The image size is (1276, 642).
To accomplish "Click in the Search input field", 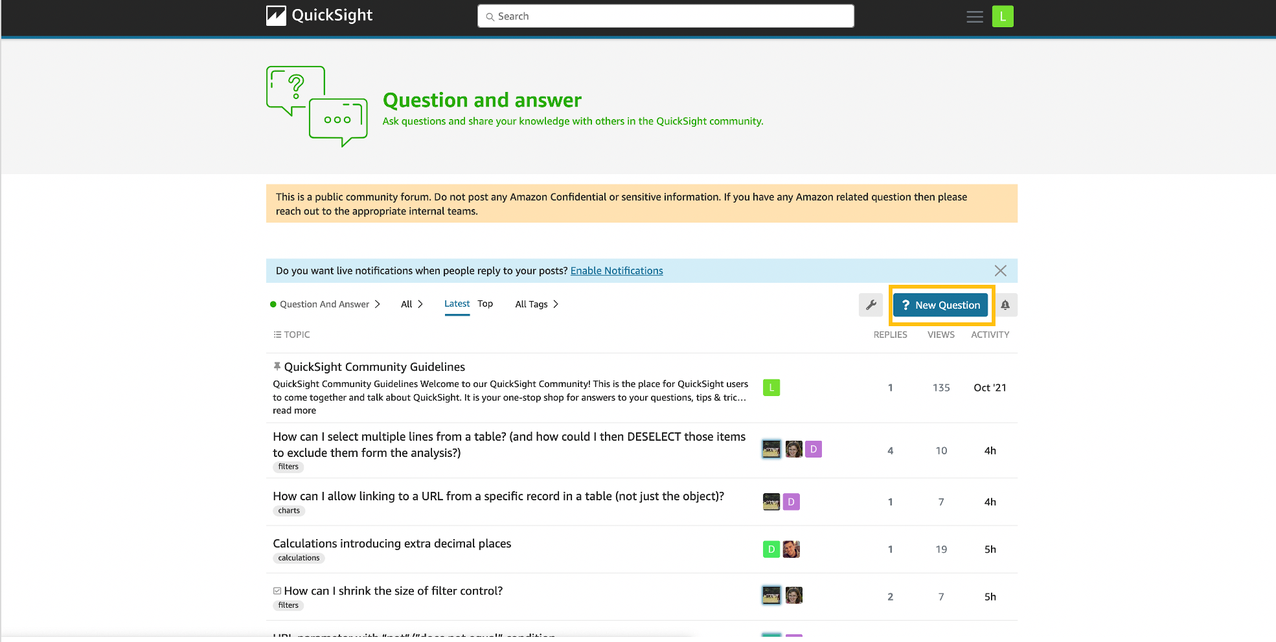I will click(x=666, y=16).
